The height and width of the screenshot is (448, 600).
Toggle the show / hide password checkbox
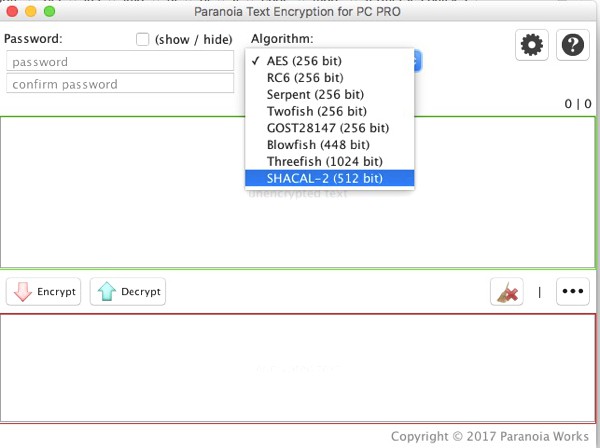click(x=142, y=40)
